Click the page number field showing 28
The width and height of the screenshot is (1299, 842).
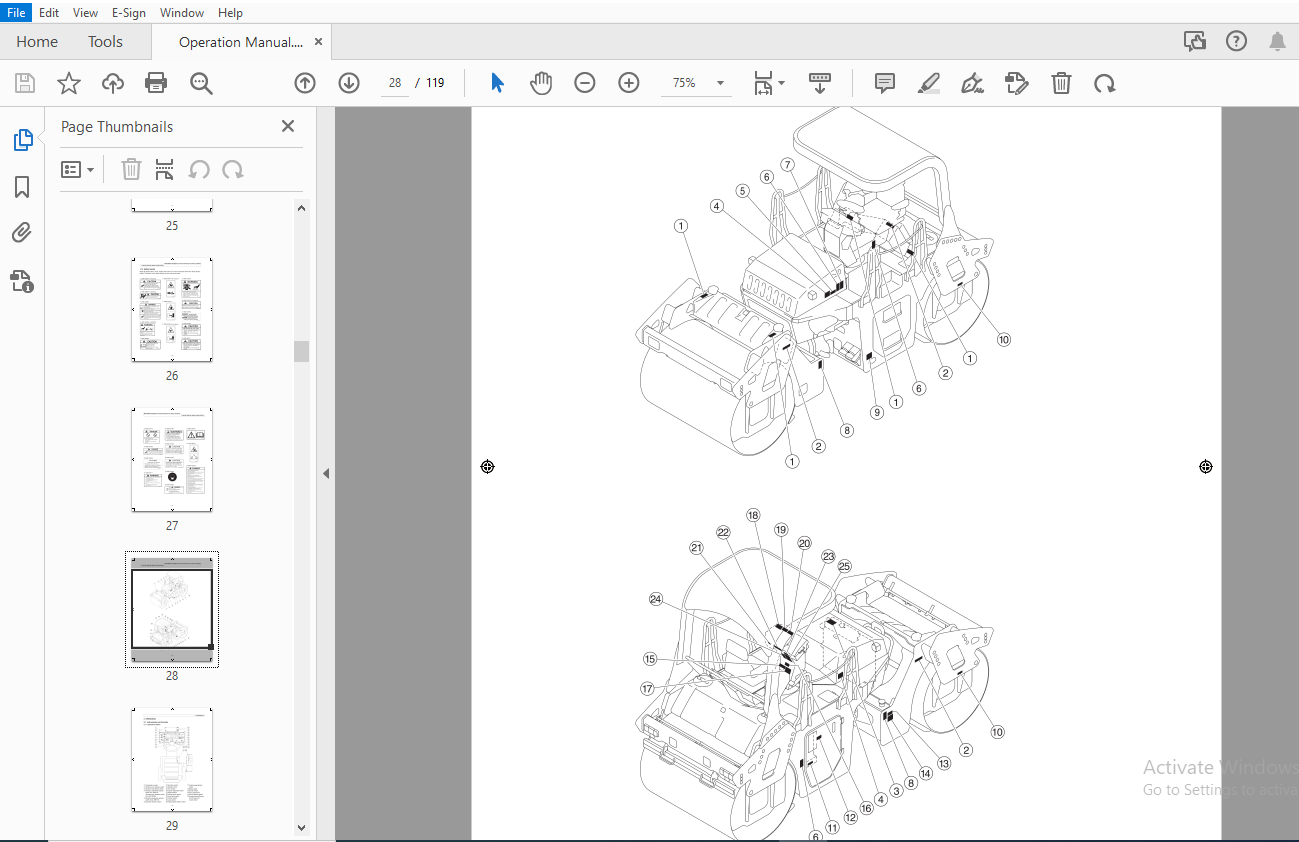pyautogui.click(x=395, y=83)
